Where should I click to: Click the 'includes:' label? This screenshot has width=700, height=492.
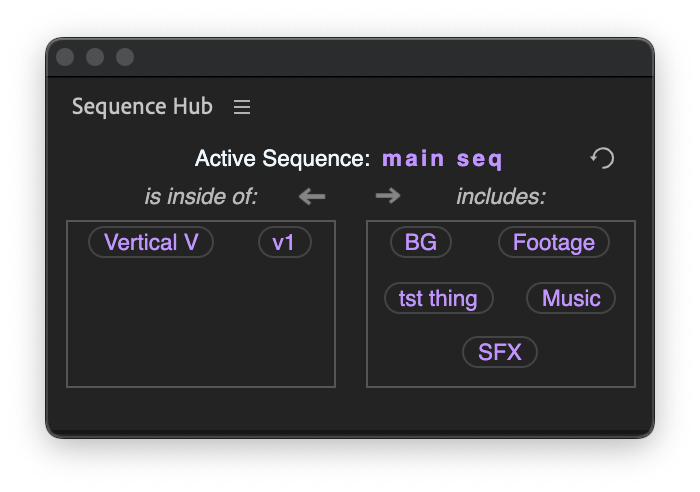coord(501,196)
